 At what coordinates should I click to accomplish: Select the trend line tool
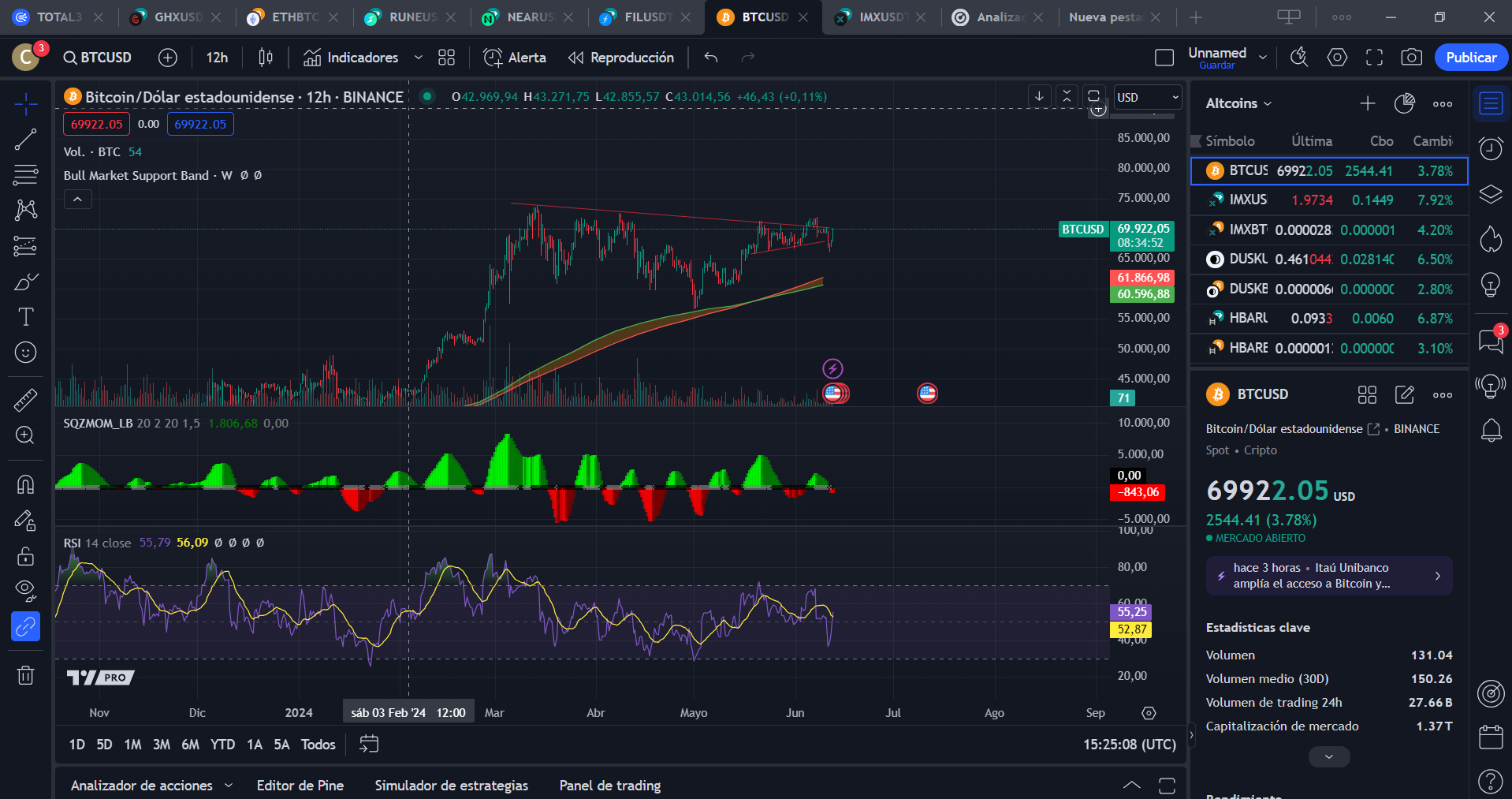coord(26,139)
